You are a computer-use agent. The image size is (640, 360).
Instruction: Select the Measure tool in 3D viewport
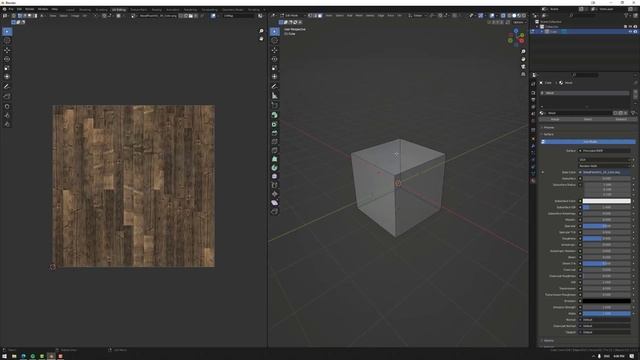point(275,96)
